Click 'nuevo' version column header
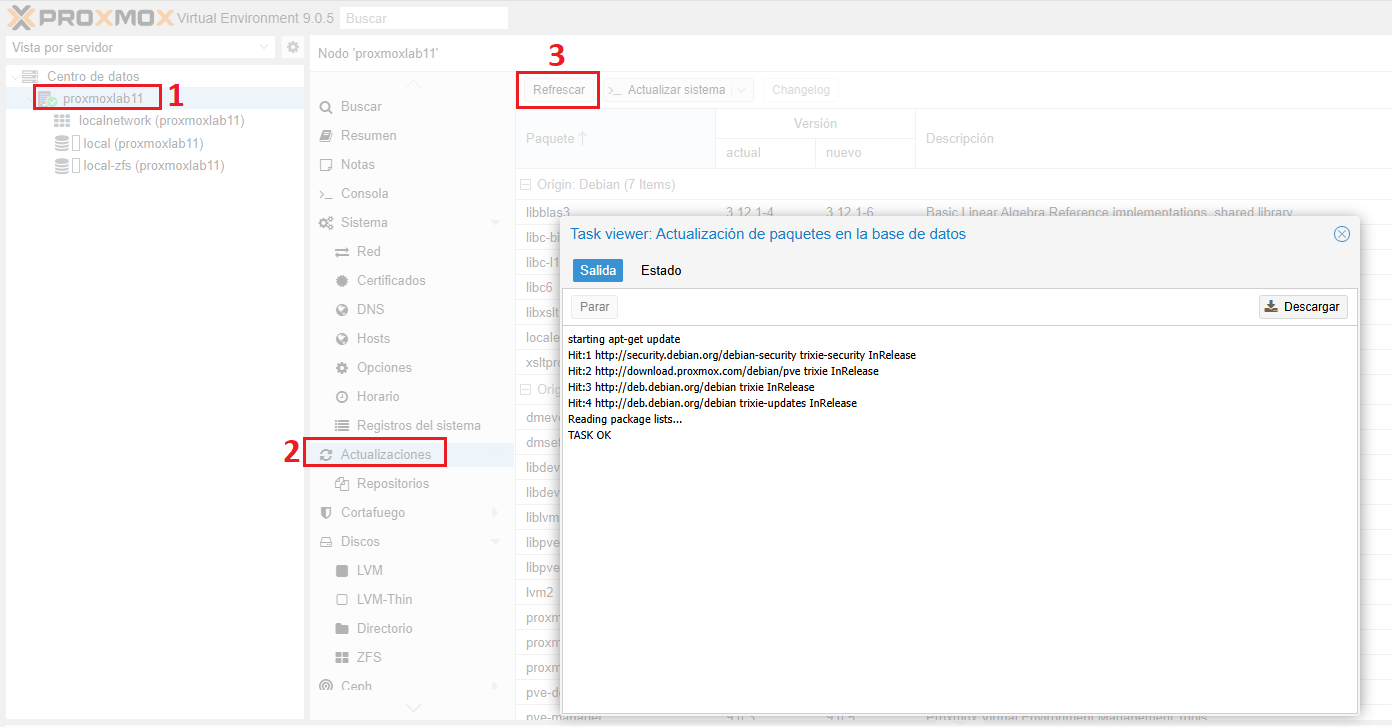 coord(865,153)
